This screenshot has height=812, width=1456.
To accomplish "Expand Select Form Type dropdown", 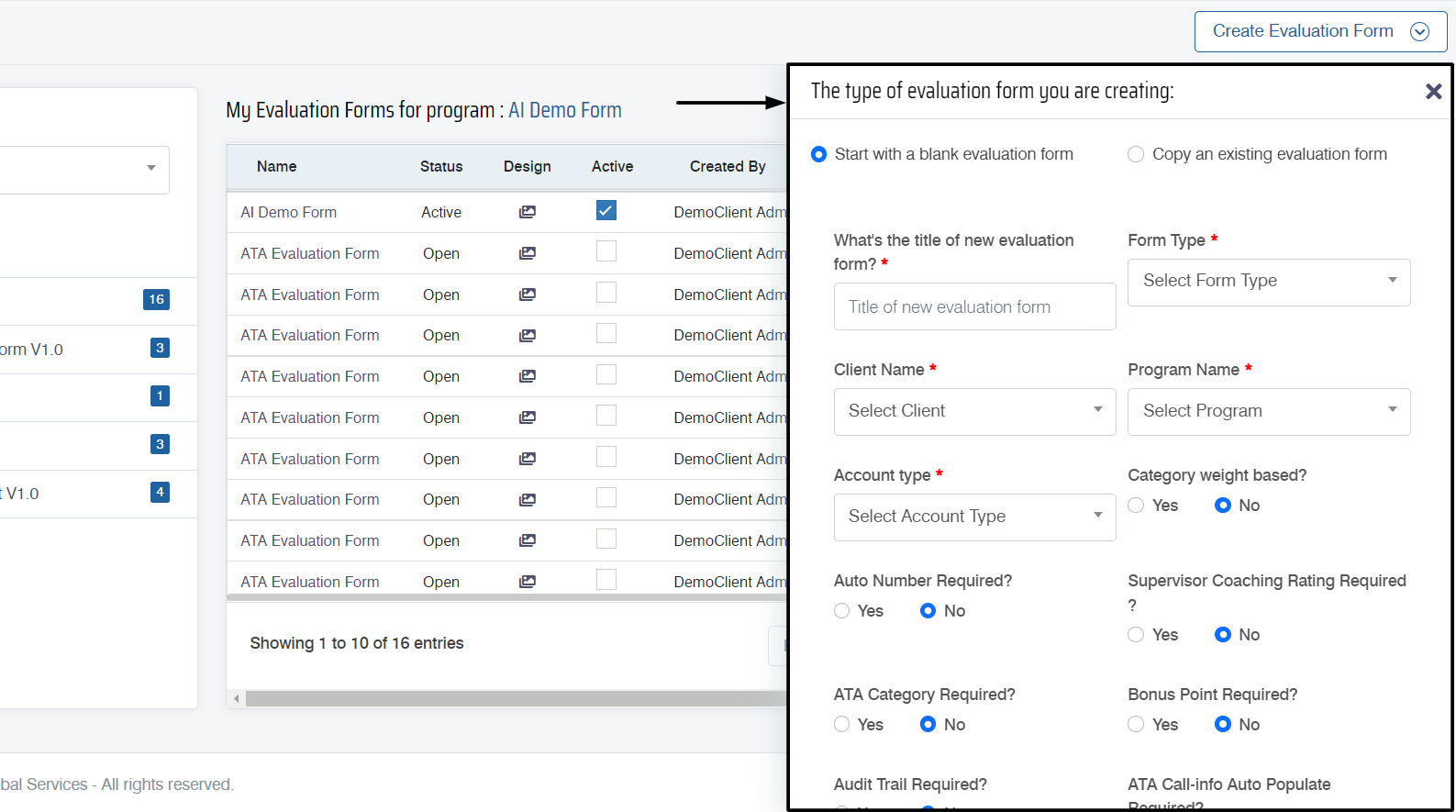I will [x=1268, y=282].
